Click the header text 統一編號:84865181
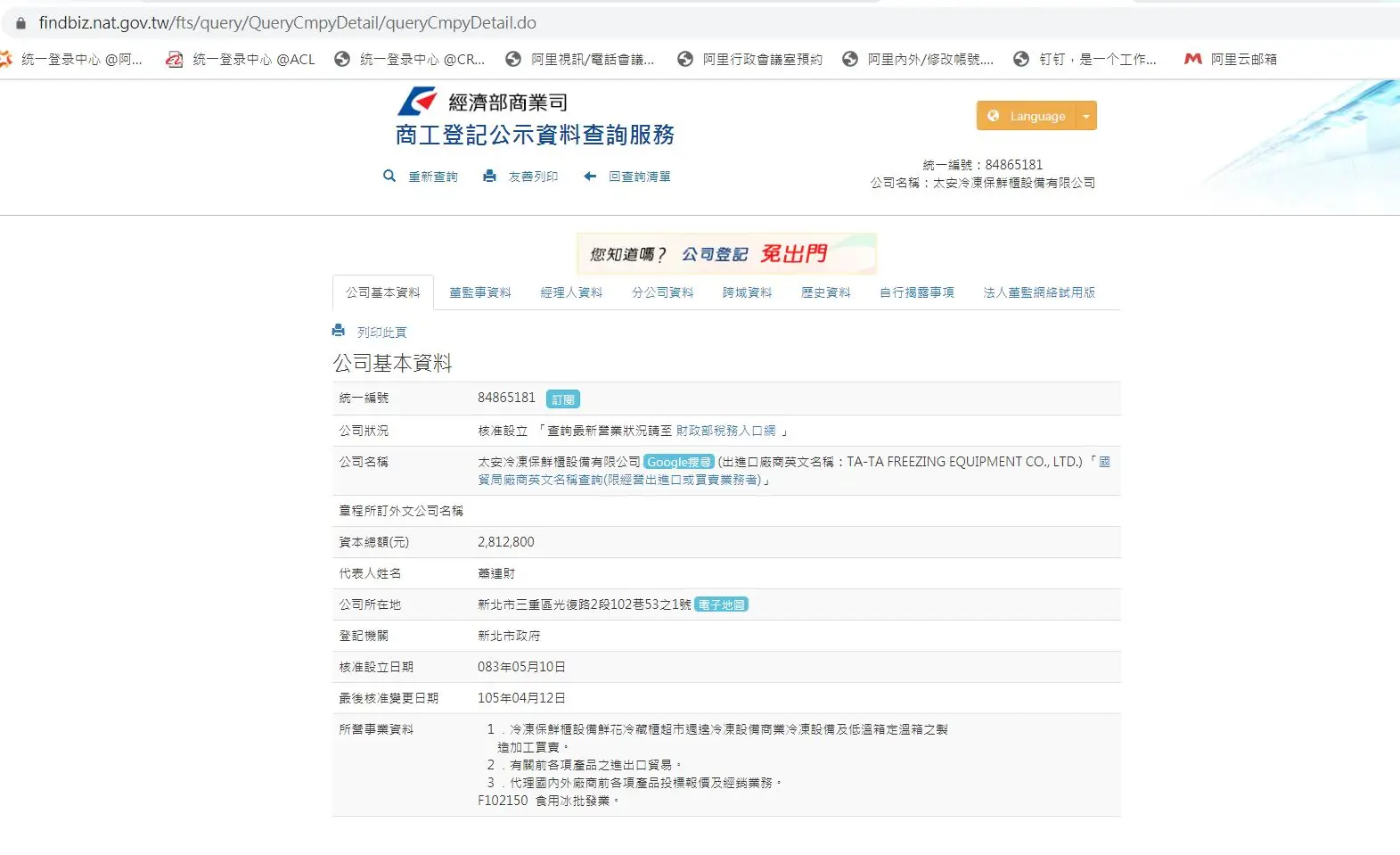The width and height of the screenshot is (1400, 855). (983, 165)
